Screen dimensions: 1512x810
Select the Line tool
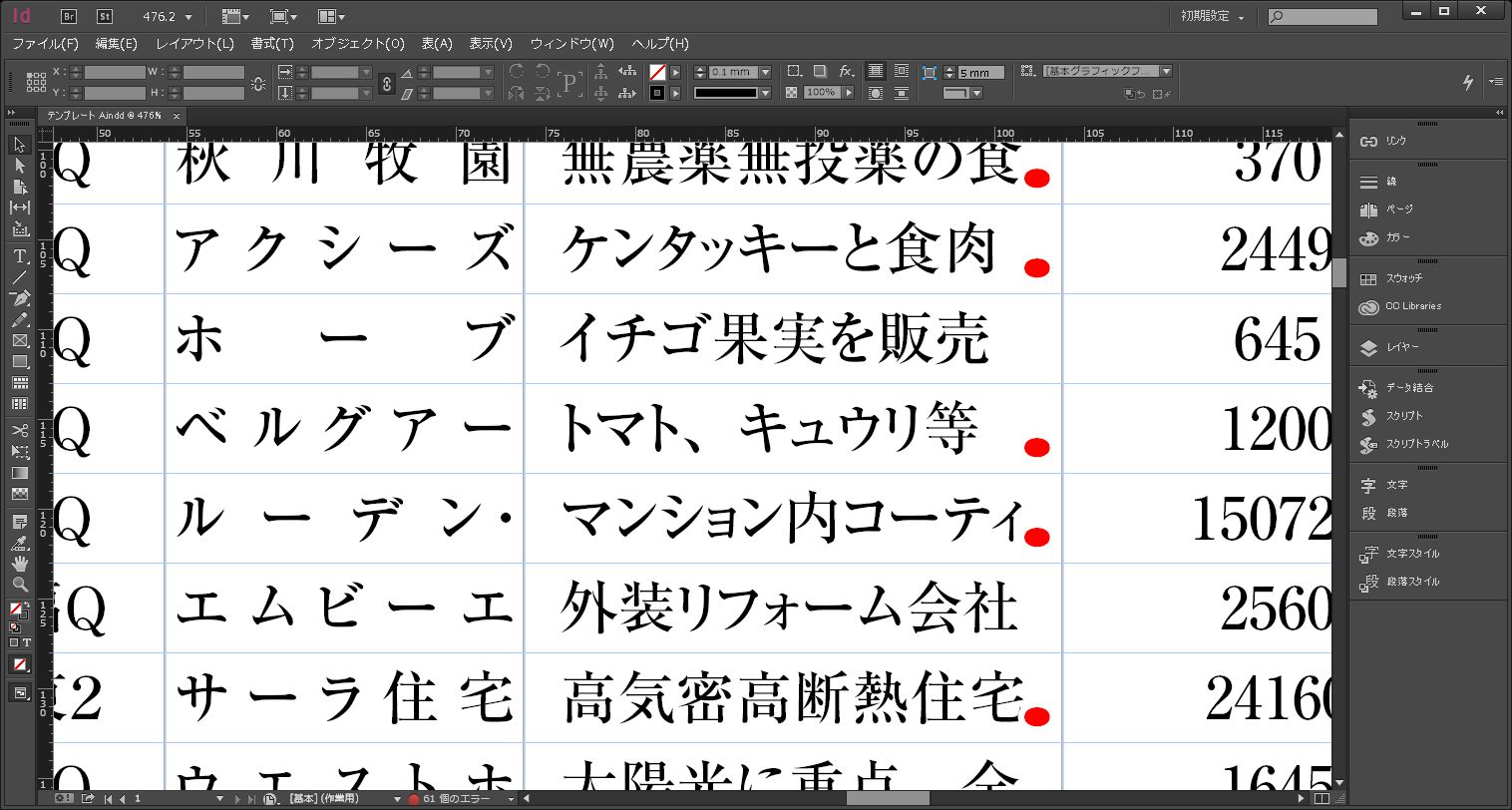point(20,276)
